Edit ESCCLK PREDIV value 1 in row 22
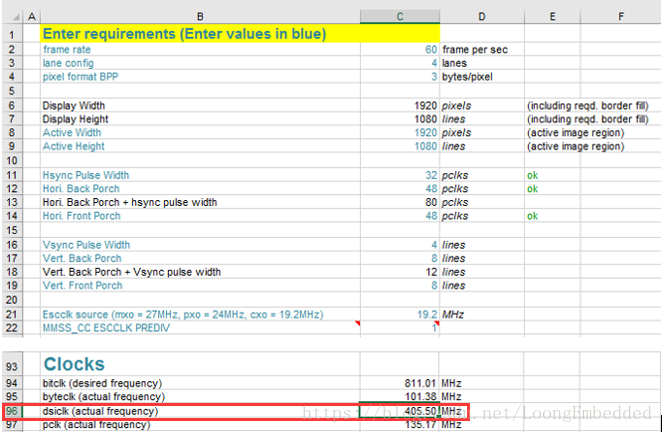Viewport: 663px width, 433px height. 400,328
